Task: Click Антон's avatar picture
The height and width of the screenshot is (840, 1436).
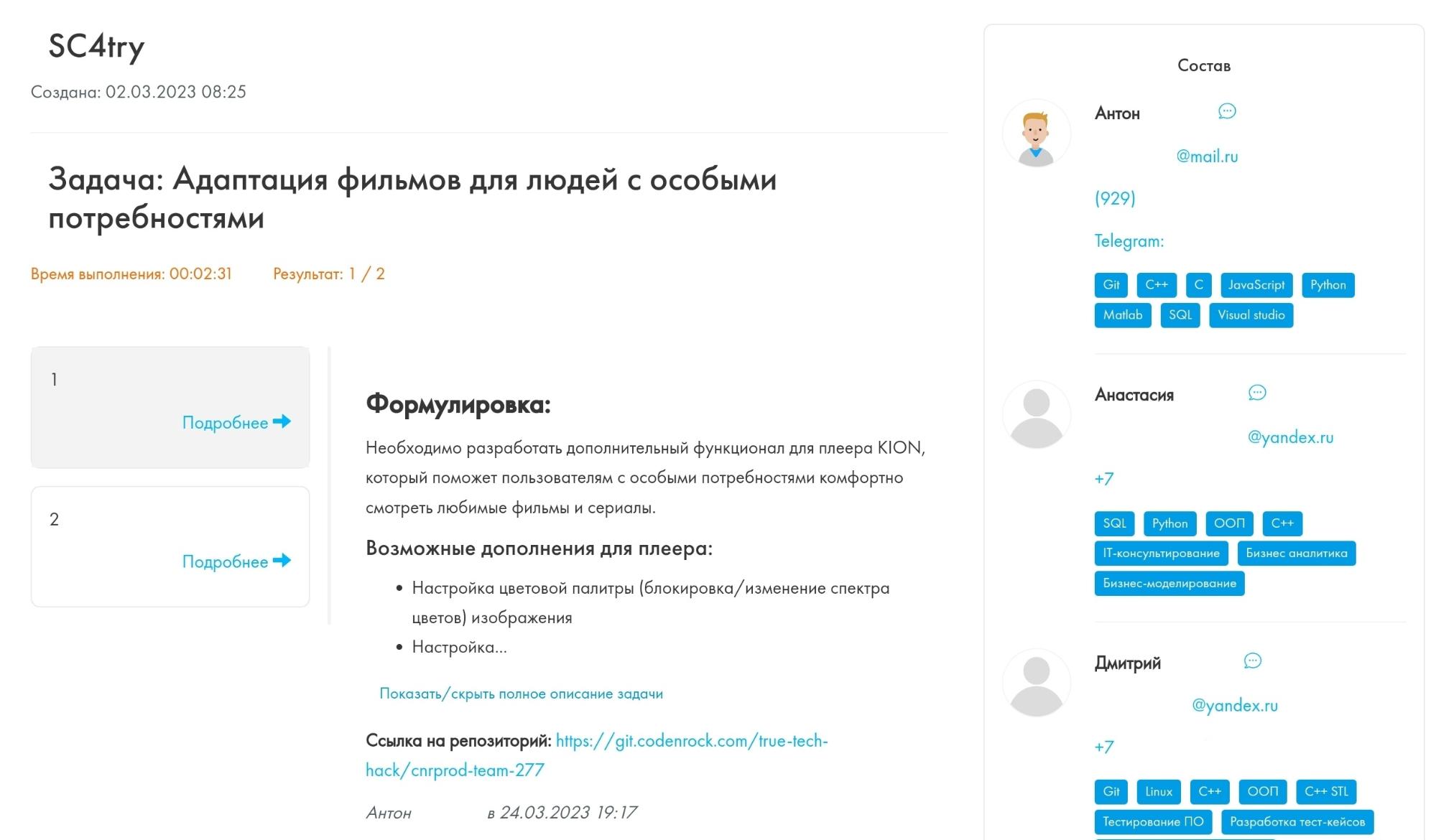Action: tap(1037, 133)
